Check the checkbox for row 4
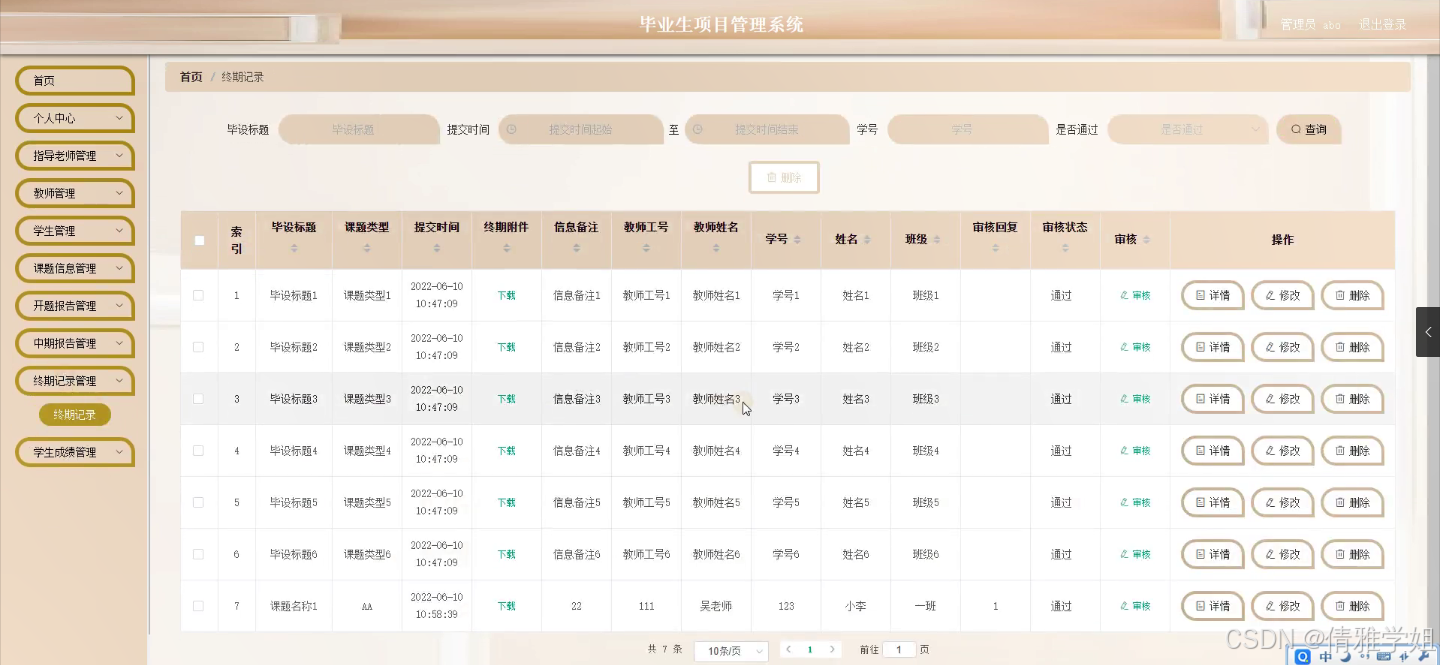Viewport: 1440px width, 665px height. click(x=198, y=450)
